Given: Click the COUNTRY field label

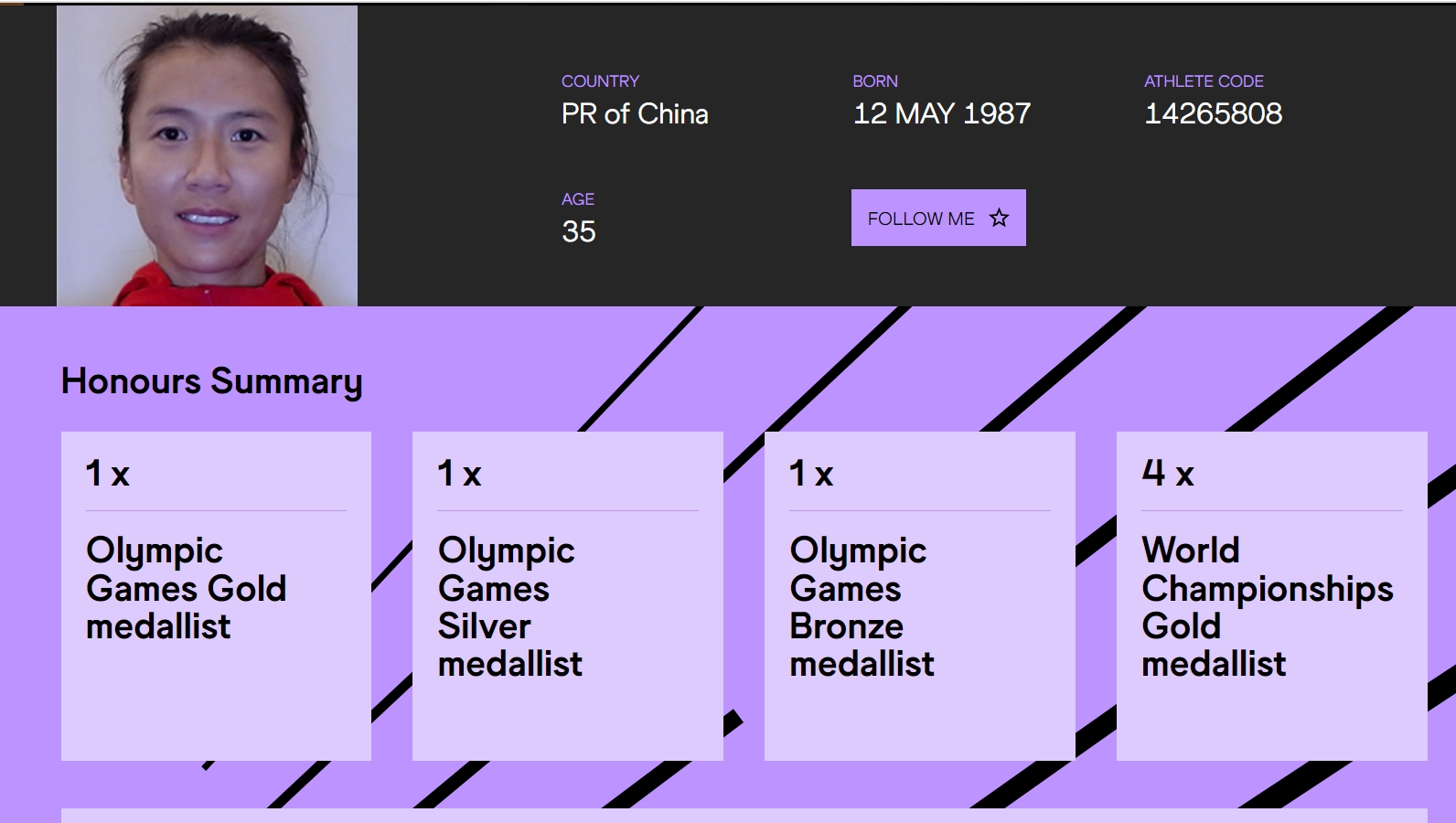Looking at the screenshot, I should click(600, 81).
